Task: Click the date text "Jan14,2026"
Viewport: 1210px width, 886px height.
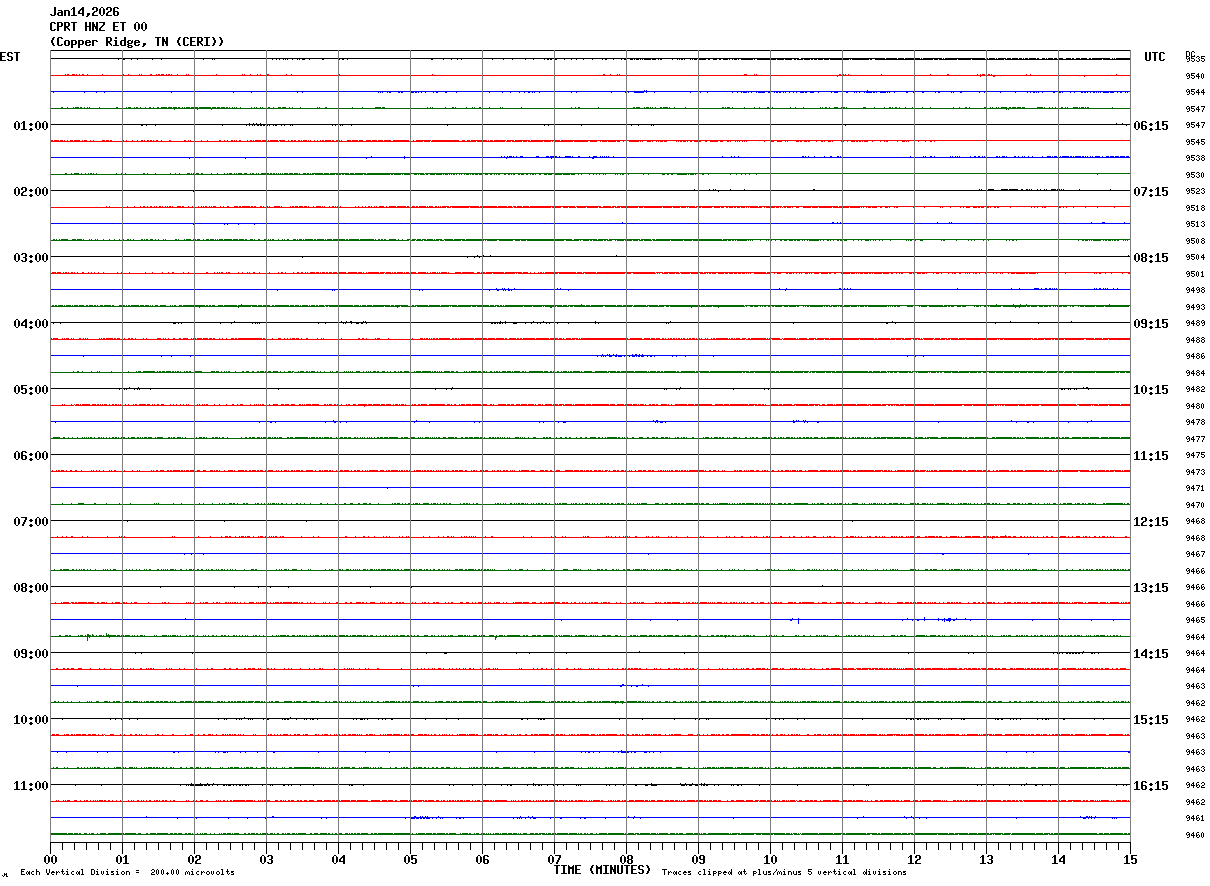Action: [85, 12]
